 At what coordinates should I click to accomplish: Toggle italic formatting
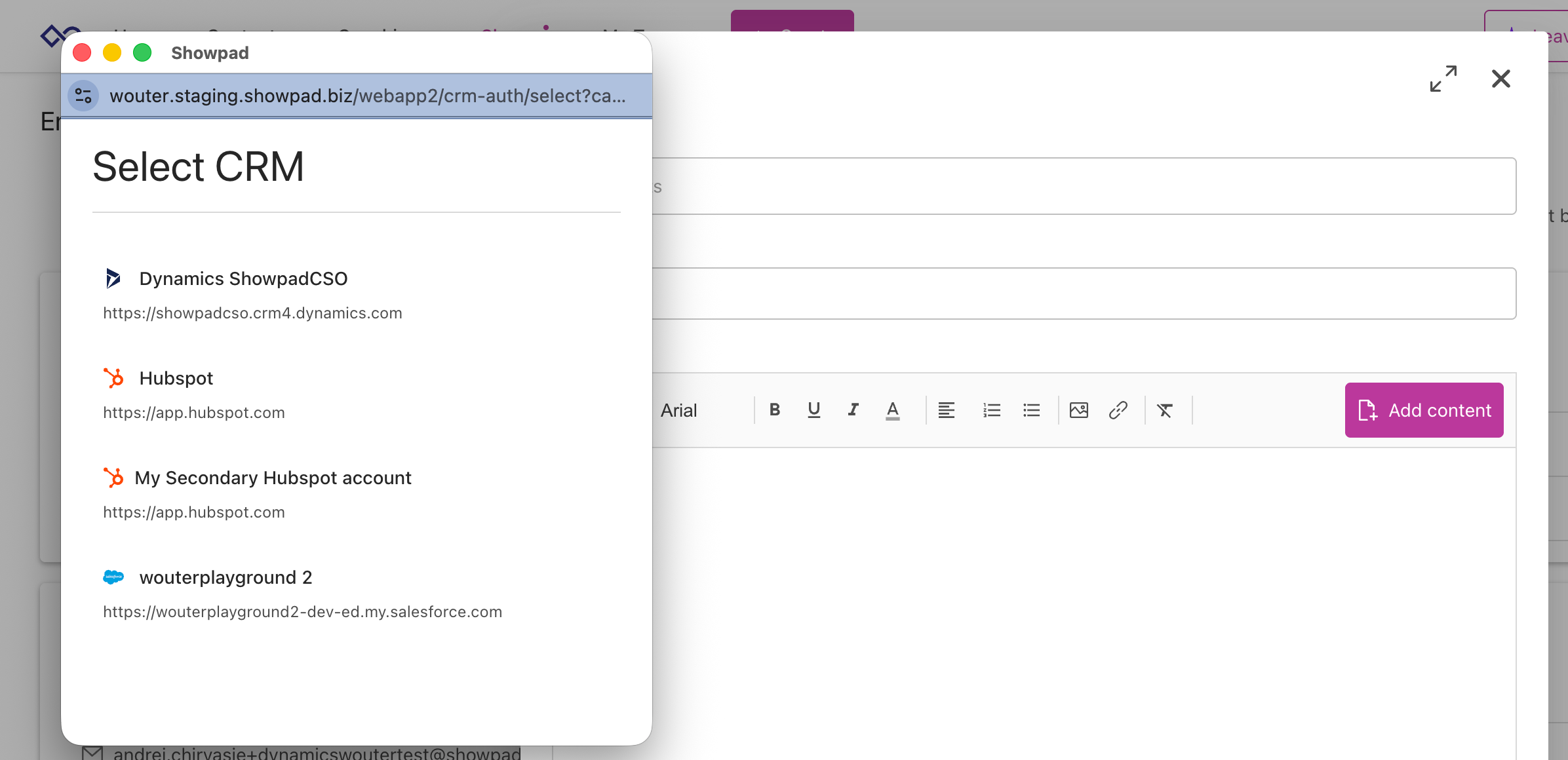pyautogui.click(x=853, y=410)
